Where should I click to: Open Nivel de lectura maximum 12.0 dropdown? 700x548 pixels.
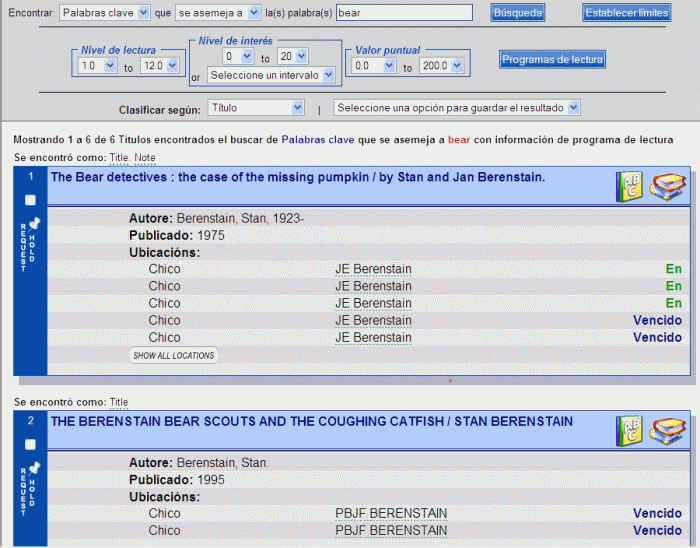[x=160, y=66]
